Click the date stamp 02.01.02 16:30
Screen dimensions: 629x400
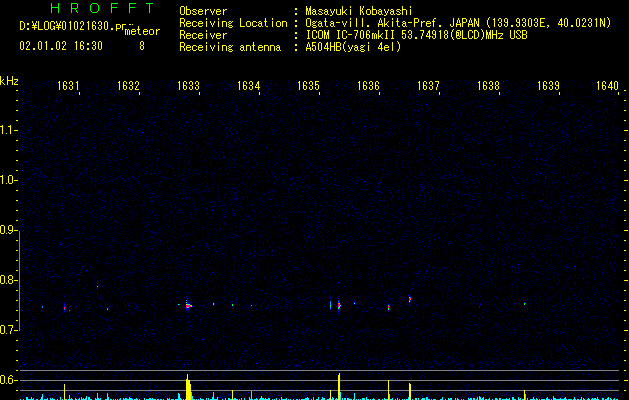(61, 46)
